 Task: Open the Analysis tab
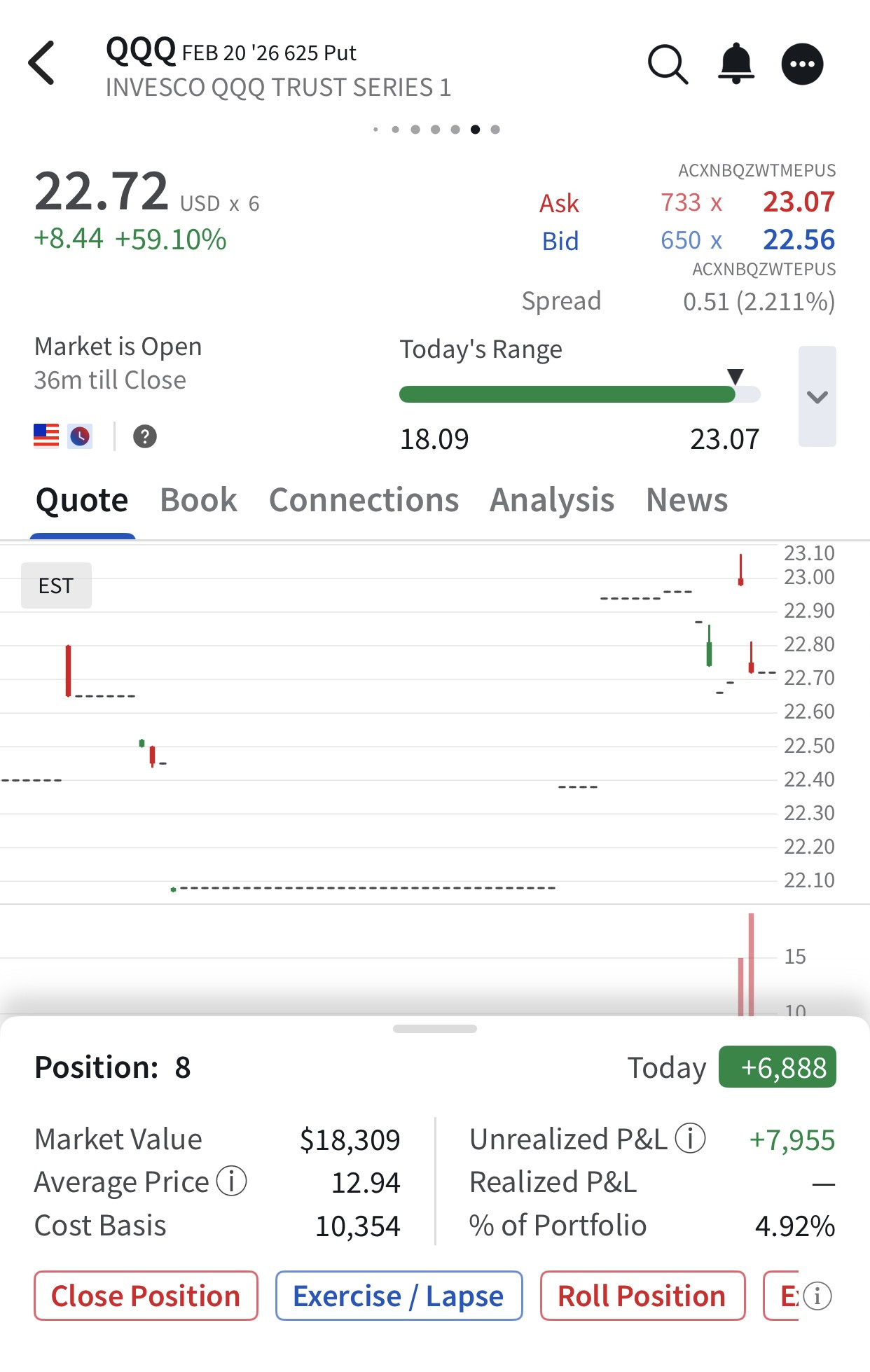click(552, 500)
